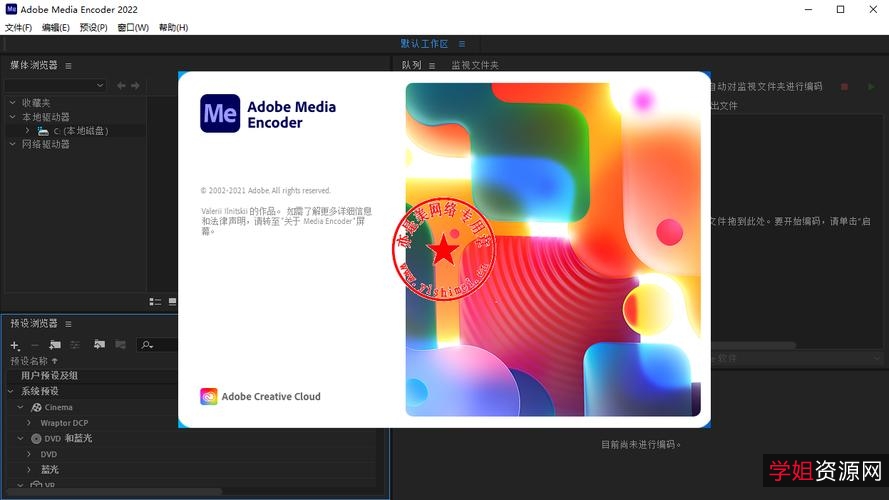889x500 pixels.
Task: Collapse the 本地驱动器 tree node
Action: (12, 117)
